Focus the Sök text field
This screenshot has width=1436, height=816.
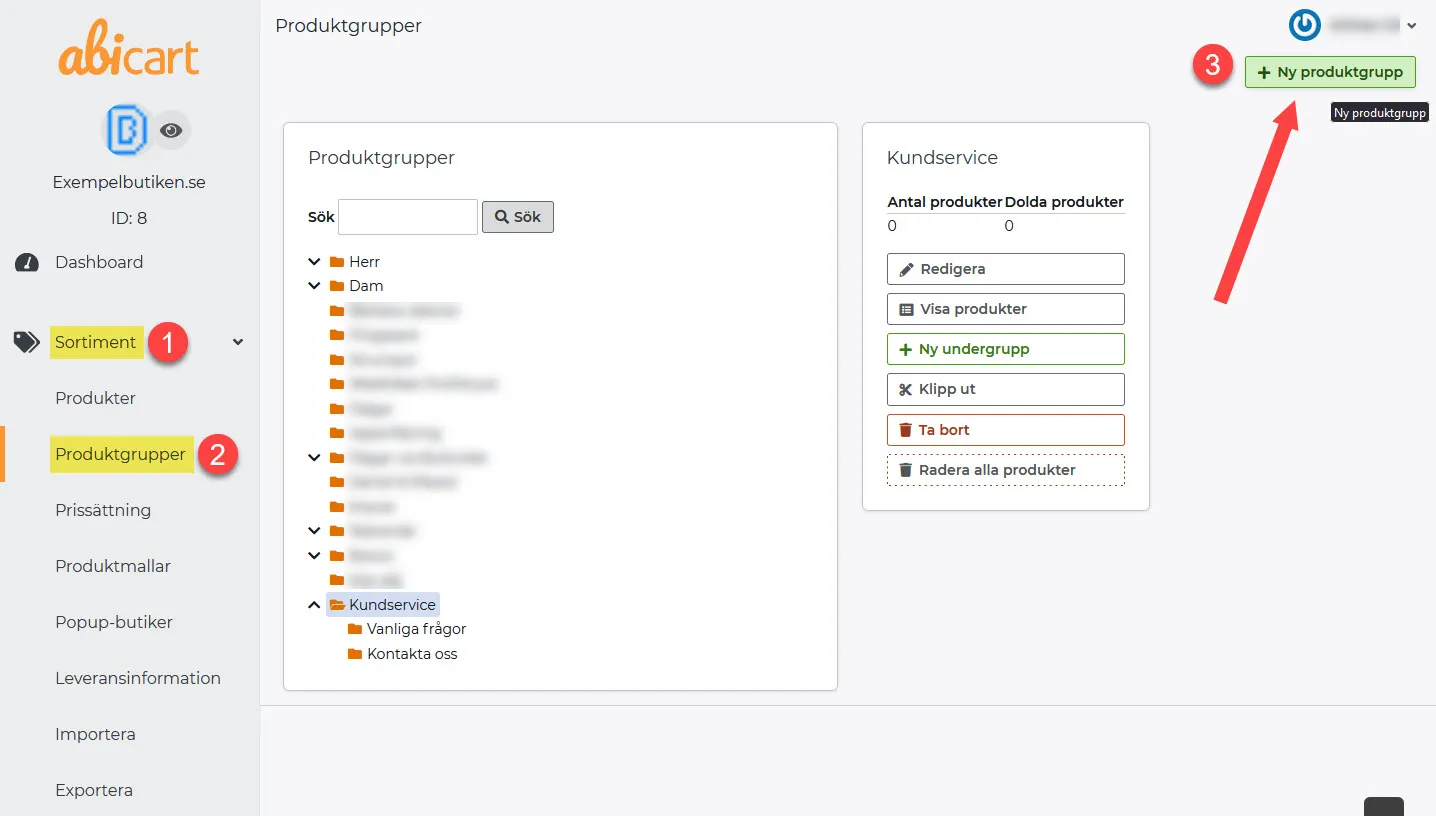408,217
